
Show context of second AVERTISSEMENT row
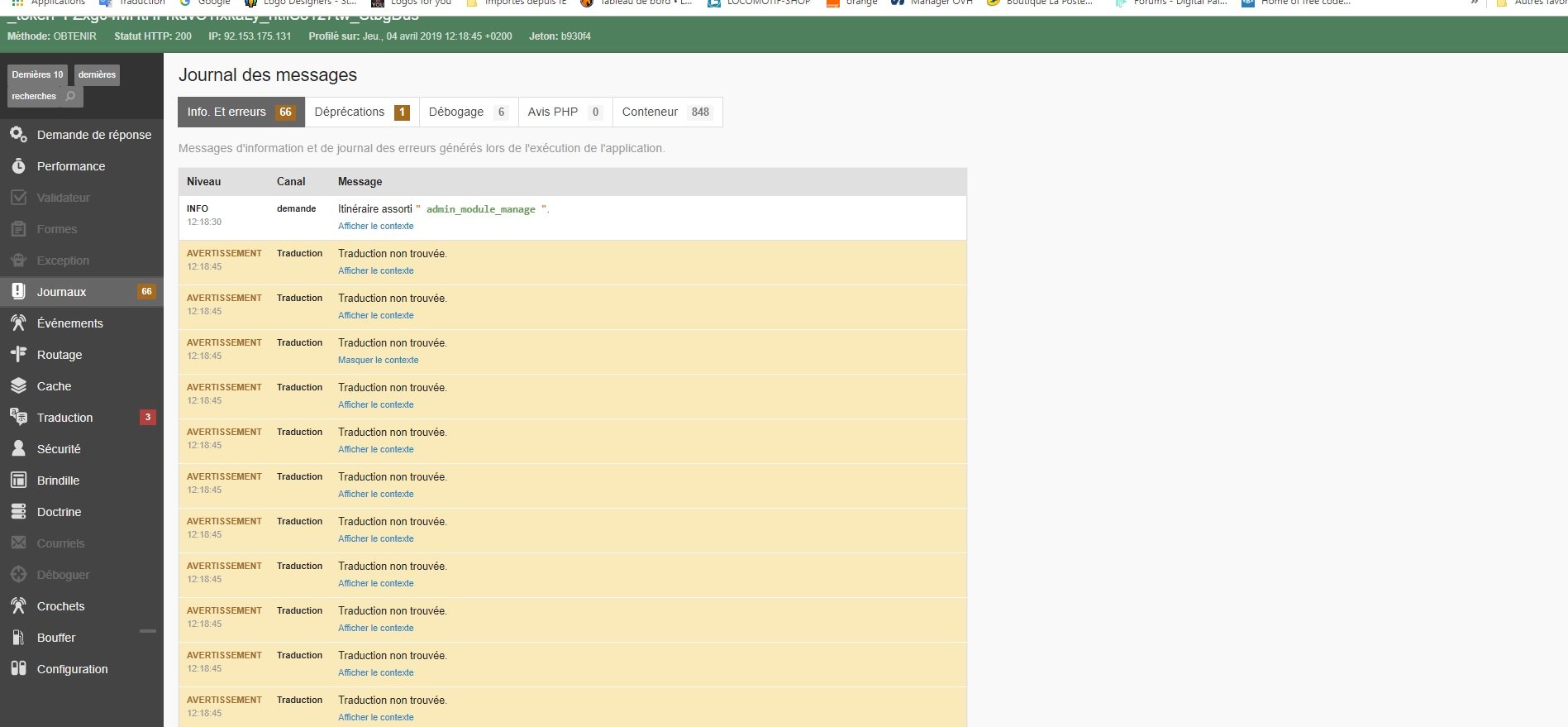point(375,315)
